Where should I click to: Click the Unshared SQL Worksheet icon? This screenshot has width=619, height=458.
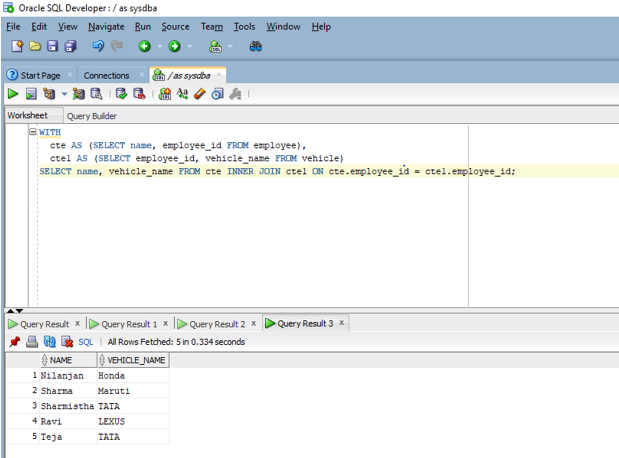coord(165,94)
